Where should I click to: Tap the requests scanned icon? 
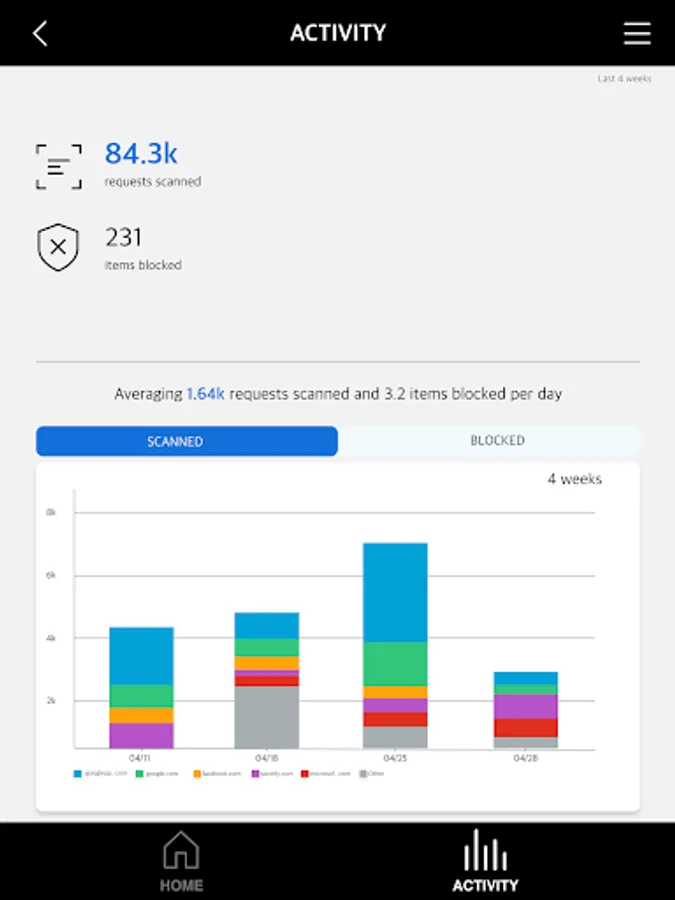point(59,166)
